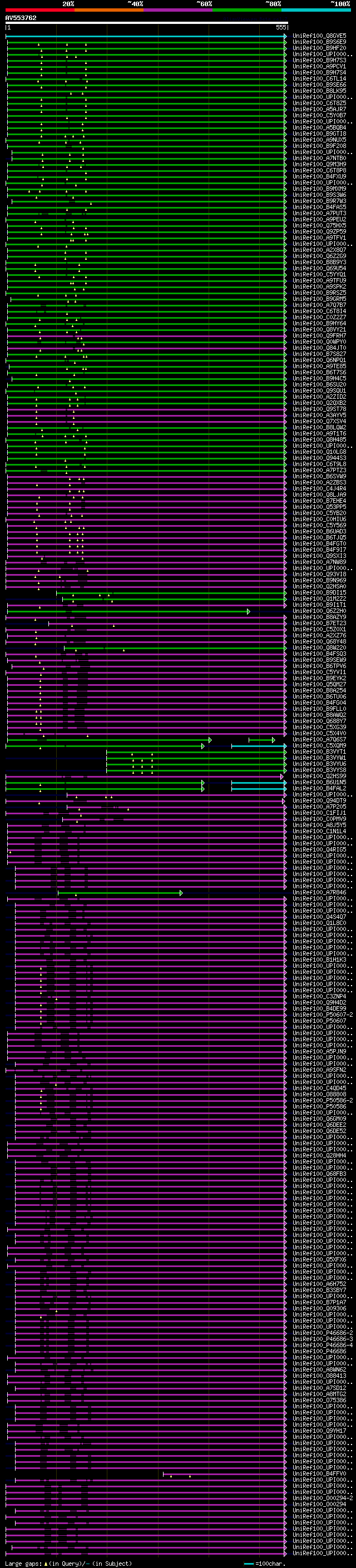Select hit label UniRef100_C5XQM9
Image resolution: width=356 pixels, height=1568 pixels.
(x=319, y=746)
